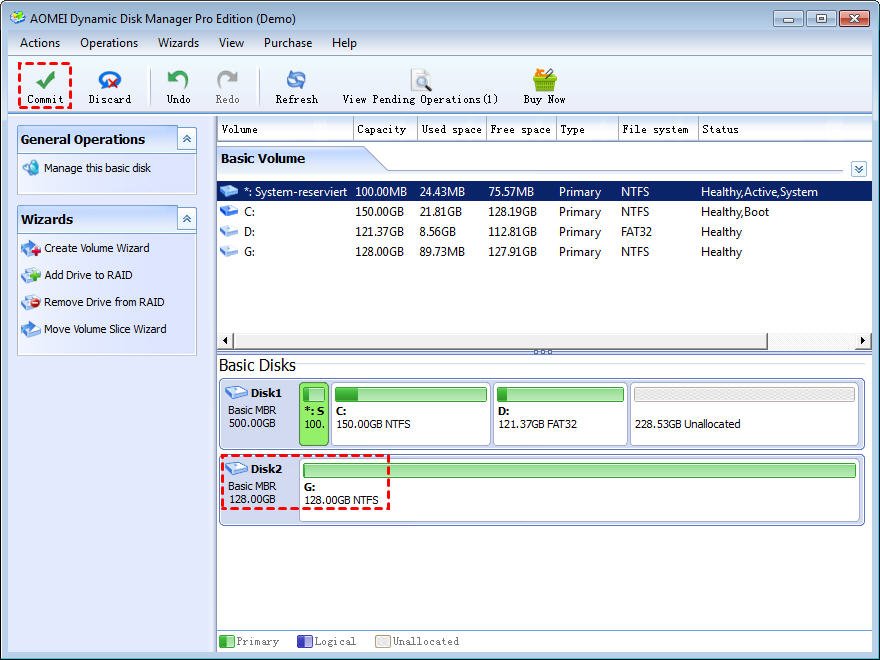Open the Operations menu
The width and height of the screenshot is (880, 660).
tap(109, 43)
